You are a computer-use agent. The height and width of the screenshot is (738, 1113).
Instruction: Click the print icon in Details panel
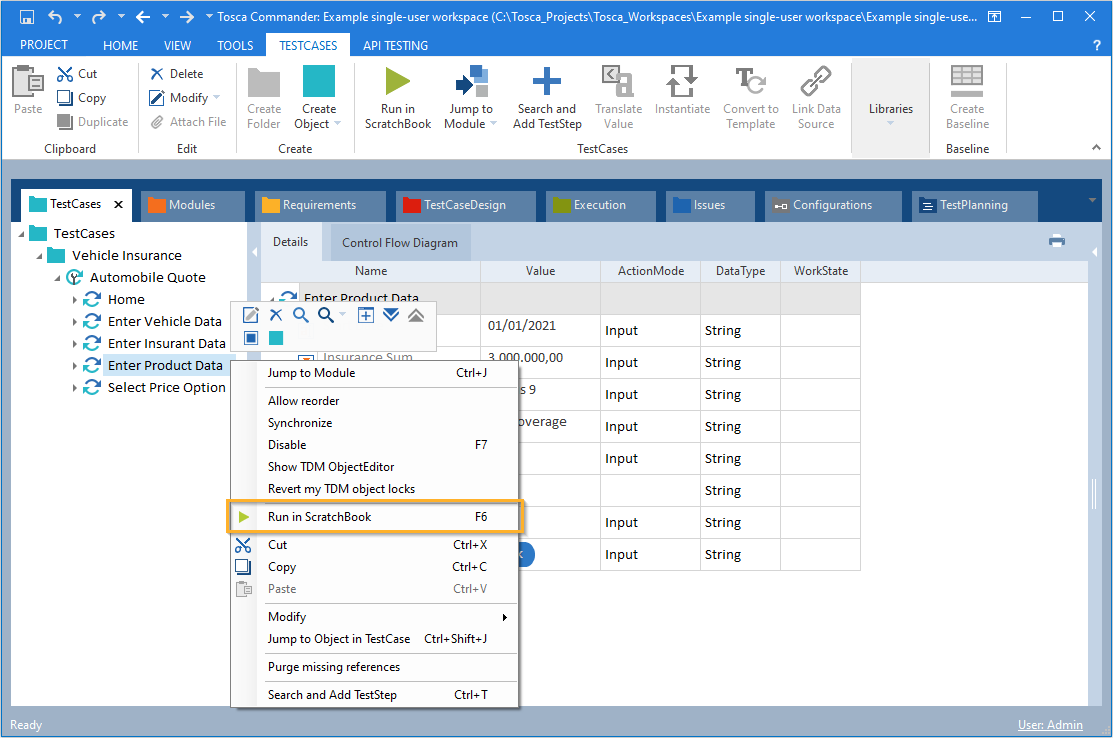(1057, 241)
